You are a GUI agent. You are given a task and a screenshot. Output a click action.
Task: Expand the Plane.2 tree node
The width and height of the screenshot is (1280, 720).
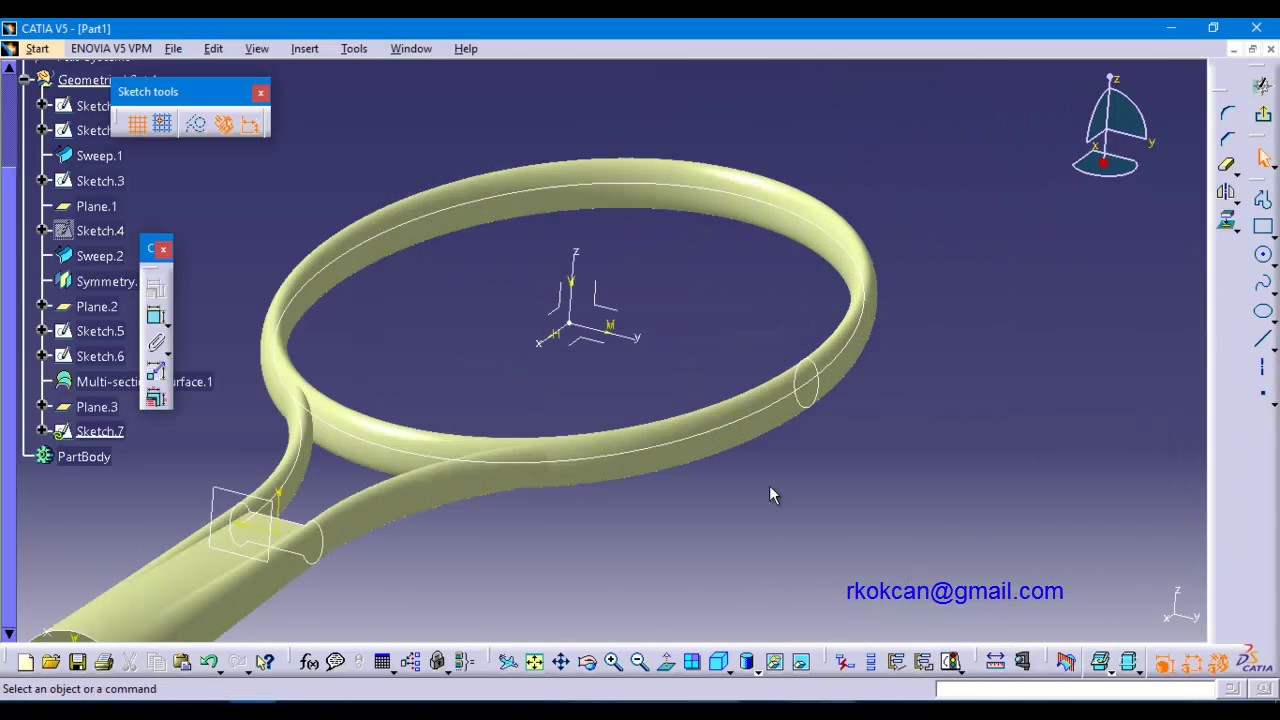tap(42, 305)
